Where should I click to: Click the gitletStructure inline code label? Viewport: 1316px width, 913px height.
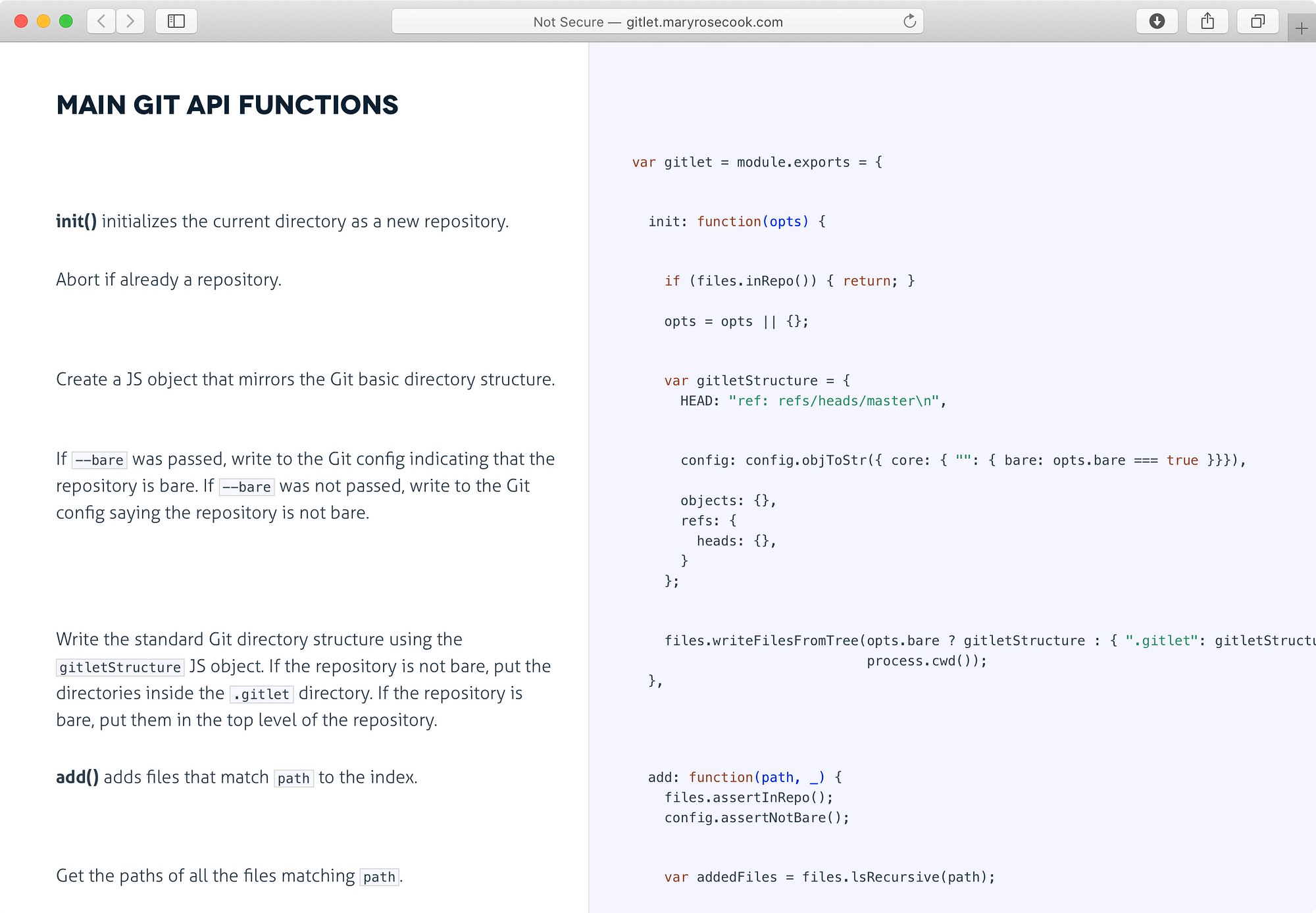tap(120, 667)
